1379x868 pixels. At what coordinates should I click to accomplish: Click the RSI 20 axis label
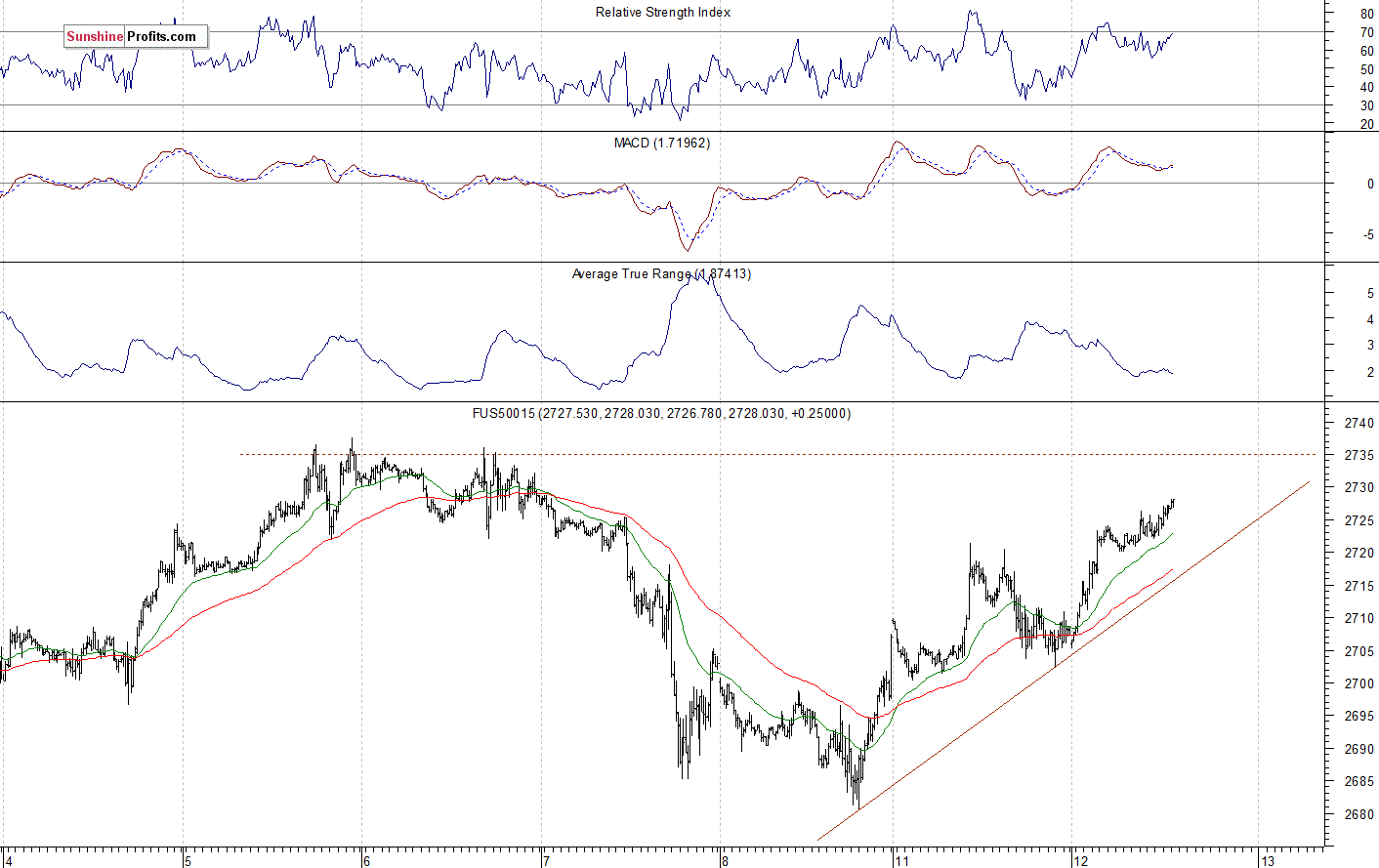pyautogui.click(x=1366, y=125)
